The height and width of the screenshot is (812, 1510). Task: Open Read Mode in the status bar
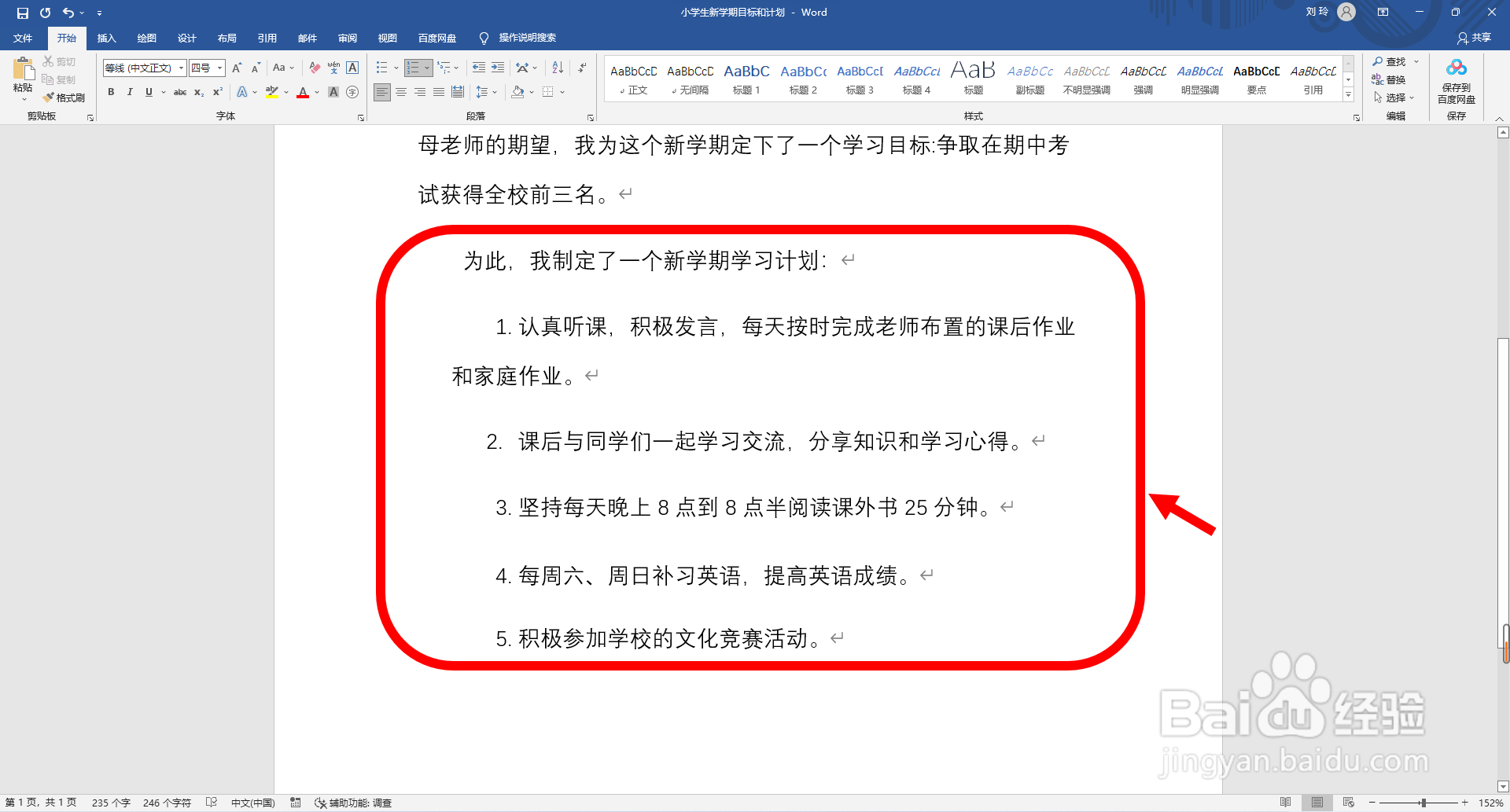pyautogui.click(x=1287, y=803)
